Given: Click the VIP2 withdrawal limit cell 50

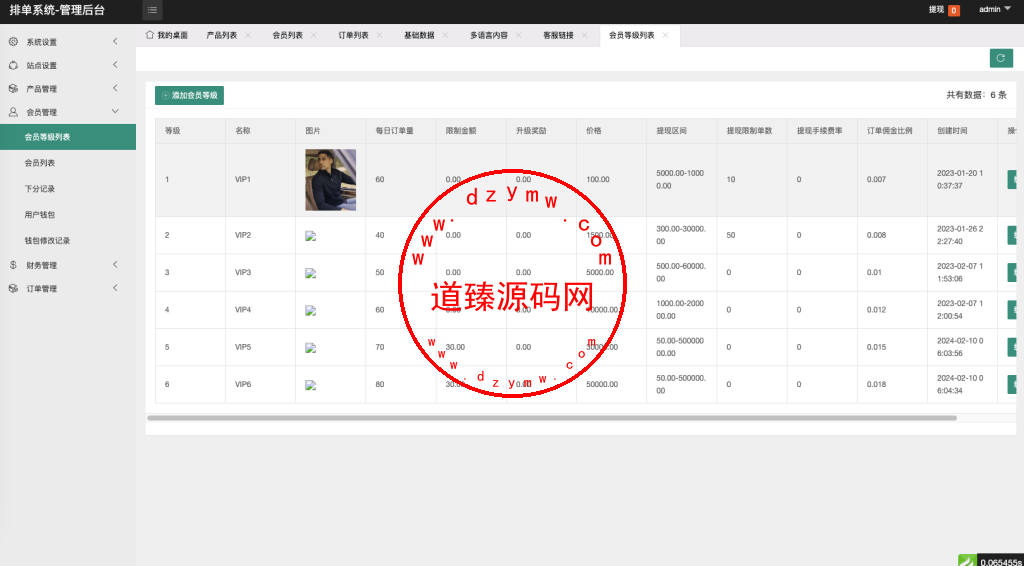Looking at the screenshot, I should [x=752, y=235].
